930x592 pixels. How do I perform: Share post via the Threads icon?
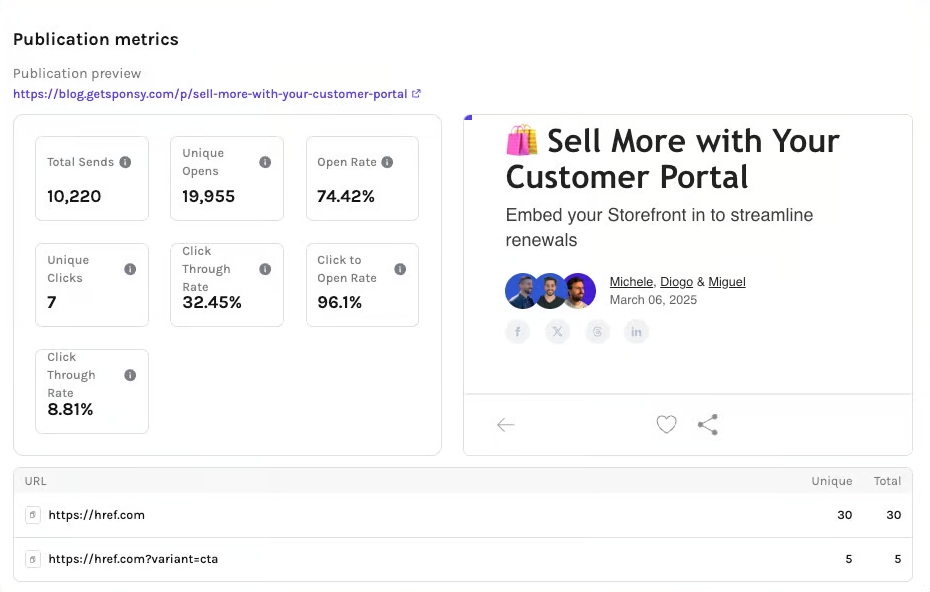(597, 332)
